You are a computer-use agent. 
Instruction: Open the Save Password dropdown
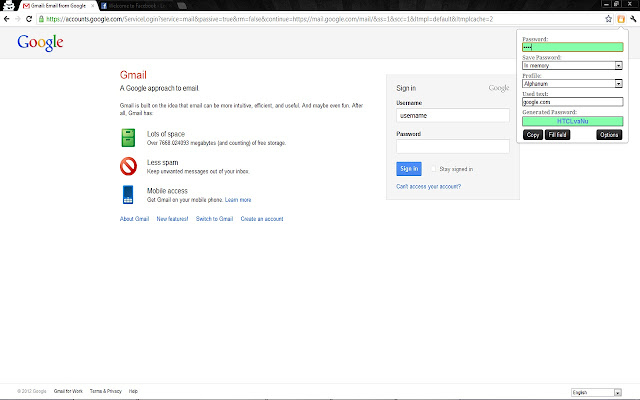point(572,65)
